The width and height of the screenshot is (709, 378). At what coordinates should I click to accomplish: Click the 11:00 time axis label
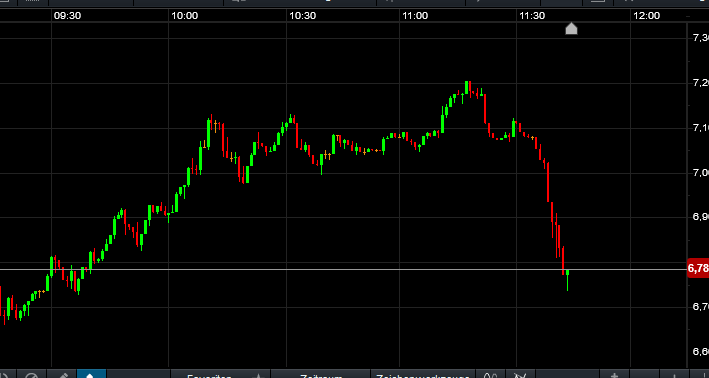point(415,16)
